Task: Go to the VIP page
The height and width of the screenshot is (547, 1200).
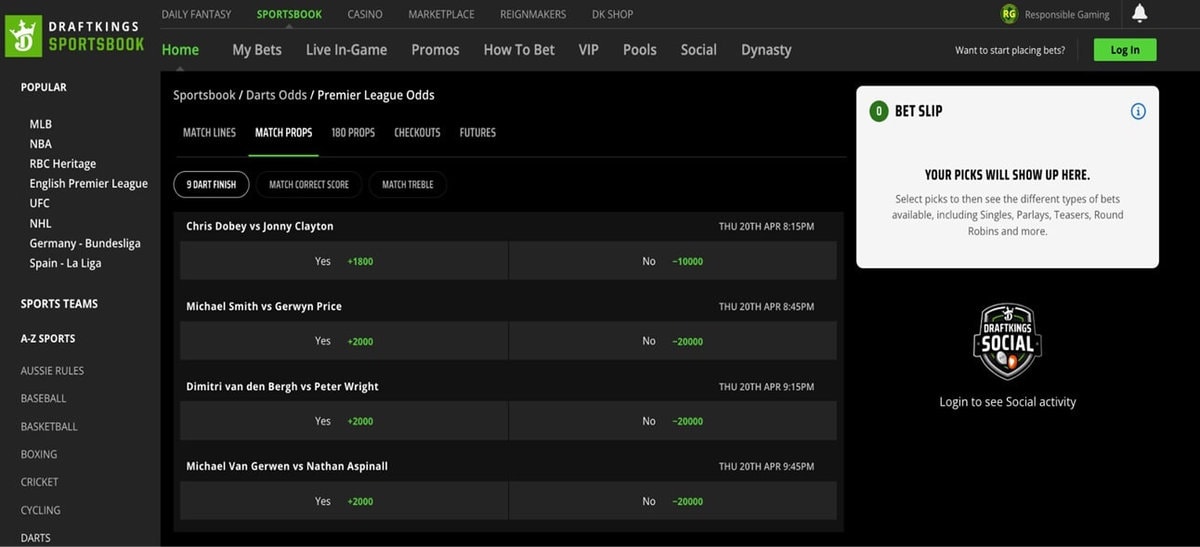Action: (x=589, y=49)
